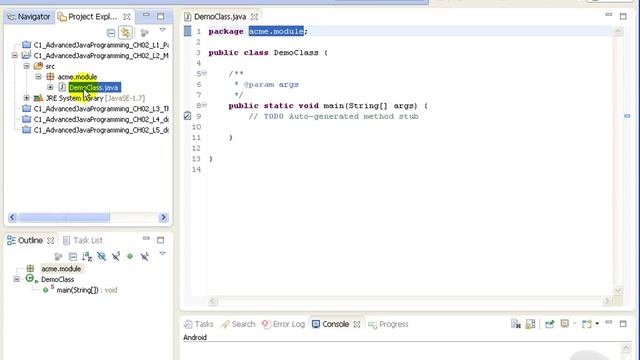Click Display Selected Console icon

click(564, 324)
